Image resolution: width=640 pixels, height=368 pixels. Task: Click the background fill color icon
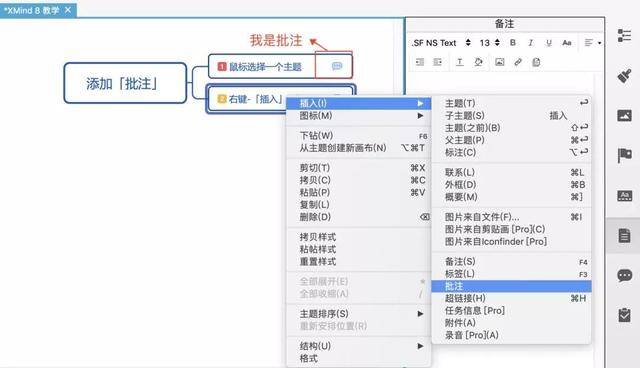point(478,62)
